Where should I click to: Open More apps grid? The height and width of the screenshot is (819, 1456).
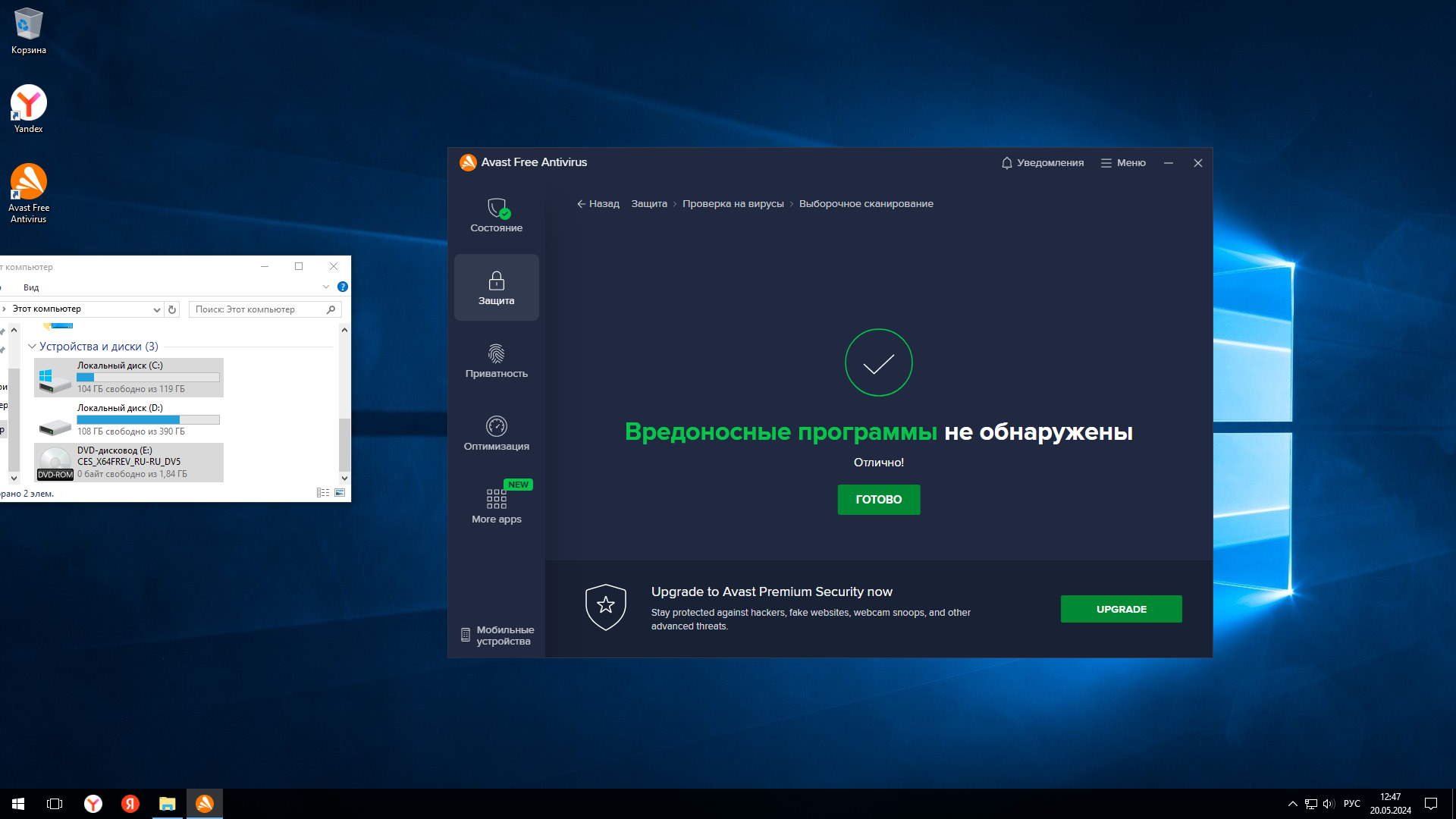pyautogui.click(x=496, y=506)
